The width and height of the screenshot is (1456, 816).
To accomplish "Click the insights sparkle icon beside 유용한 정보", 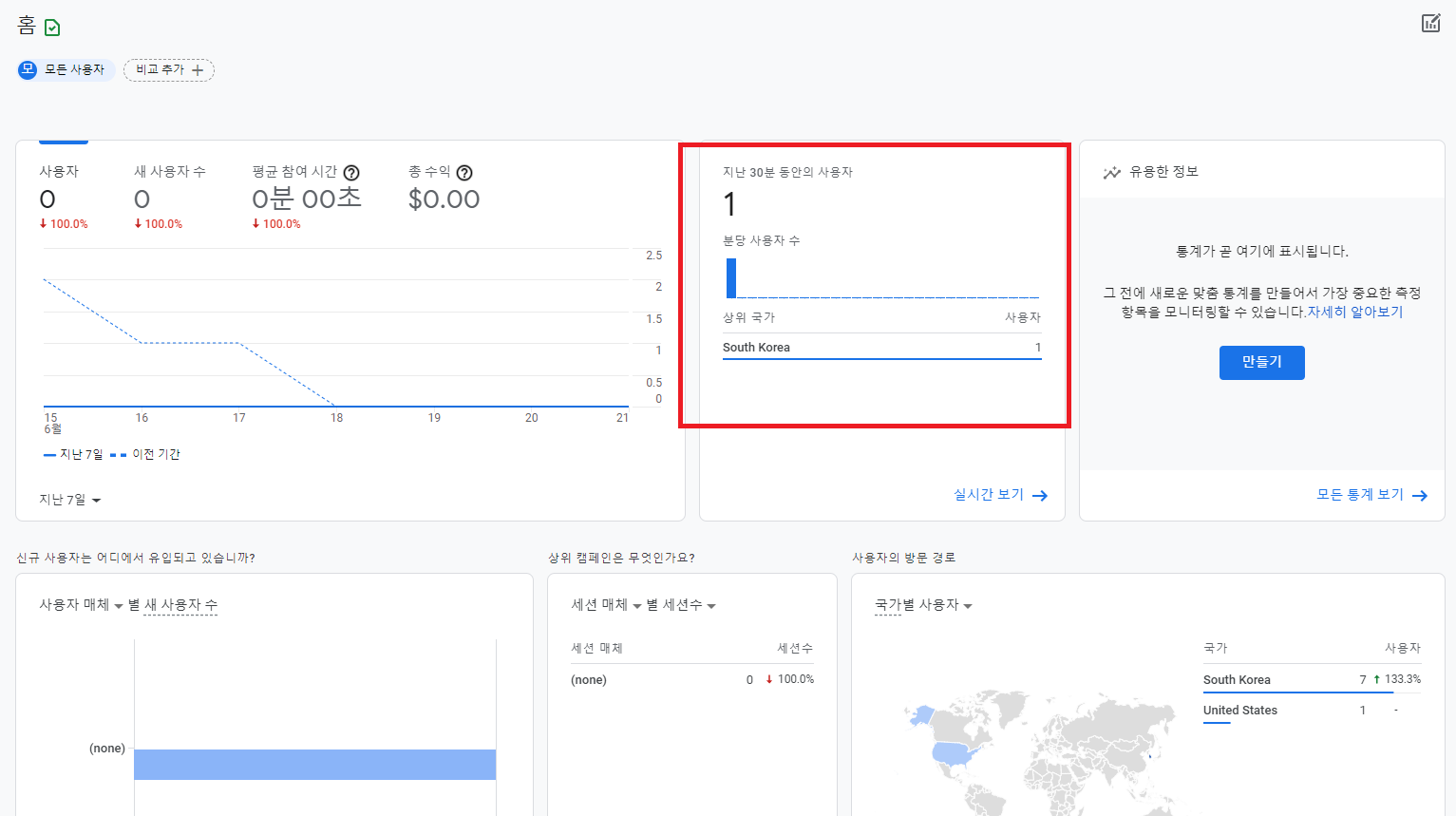I will (x=1111, y=173).
